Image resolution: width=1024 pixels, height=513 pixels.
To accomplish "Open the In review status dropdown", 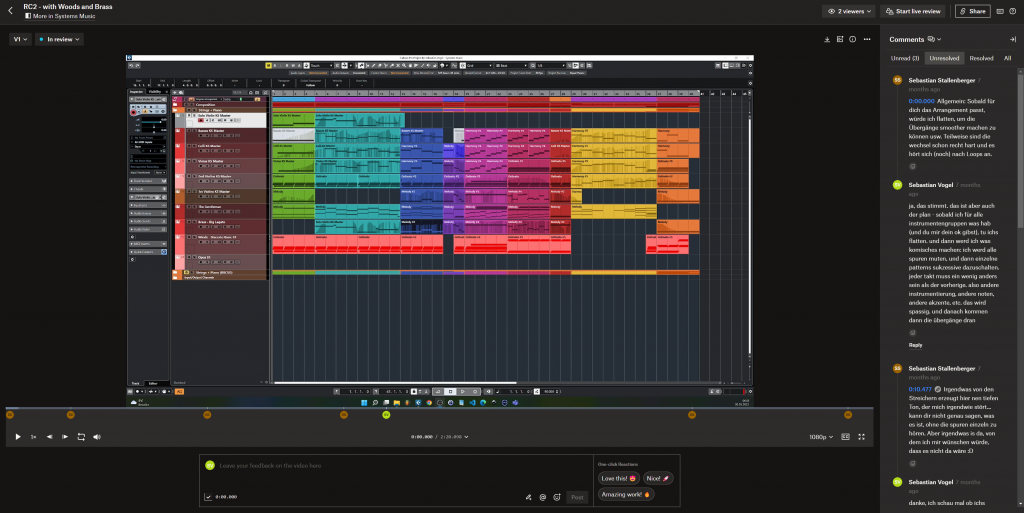I will pyautogui.click(x=59, y=39).
